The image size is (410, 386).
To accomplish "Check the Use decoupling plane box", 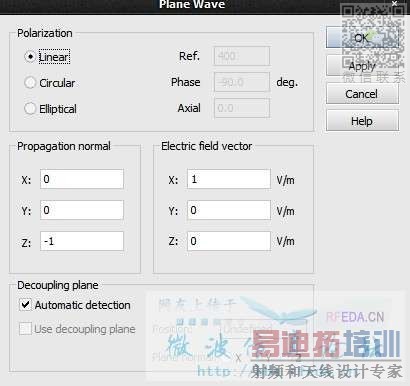I will tap(25, 329).
